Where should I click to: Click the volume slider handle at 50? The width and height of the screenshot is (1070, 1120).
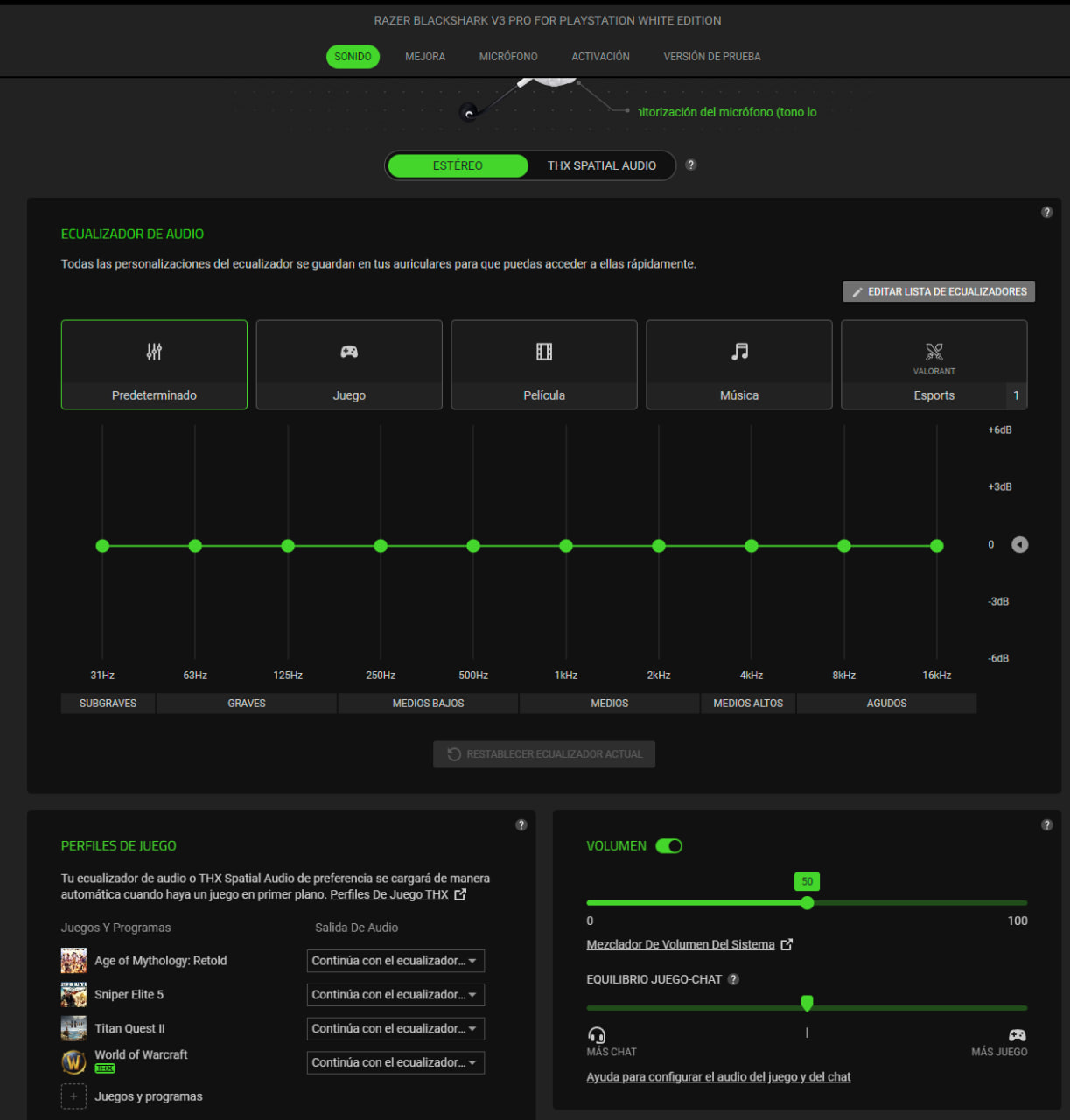click(807, 902)
